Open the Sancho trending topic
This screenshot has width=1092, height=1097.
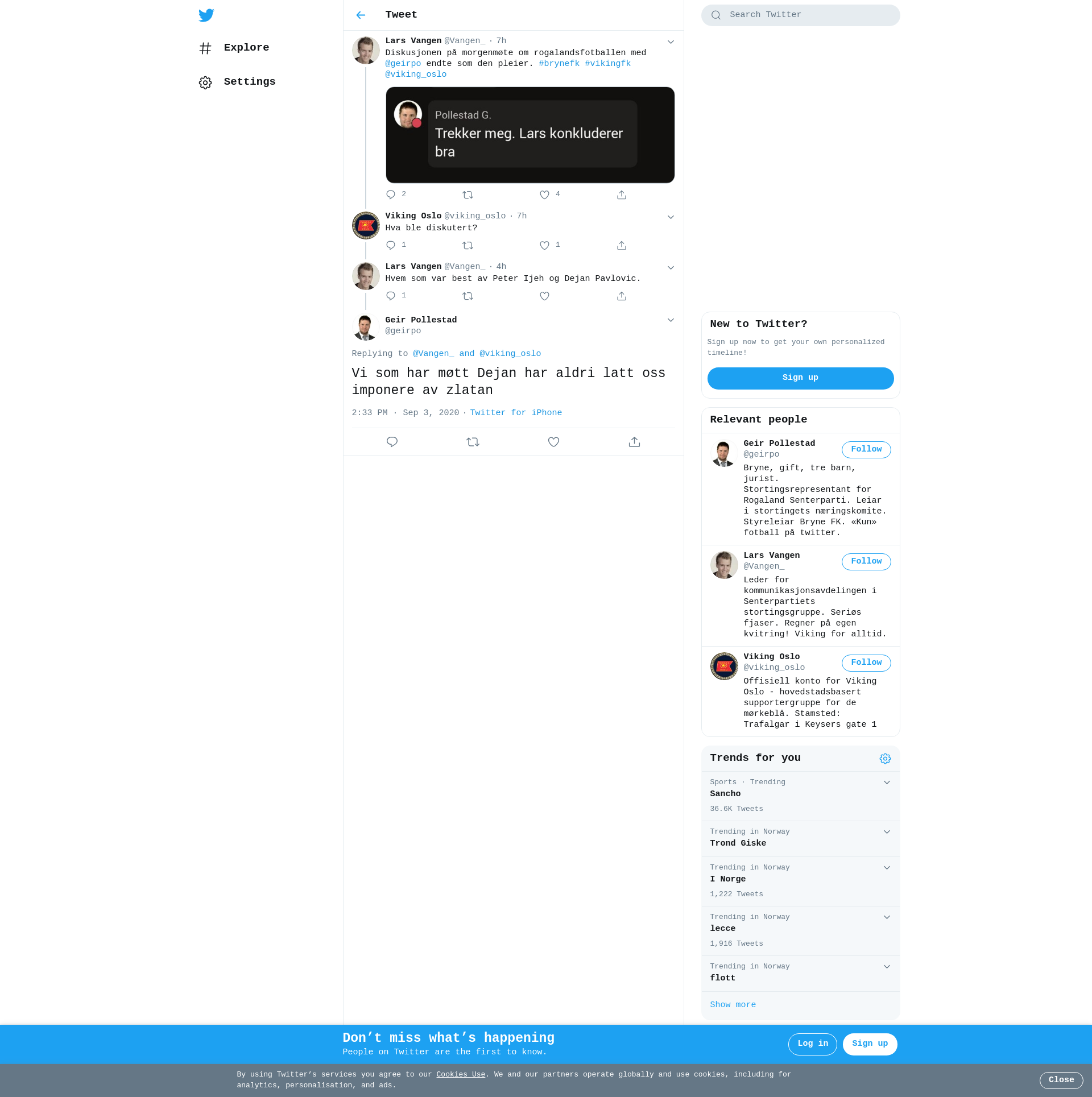pos(800,796)
